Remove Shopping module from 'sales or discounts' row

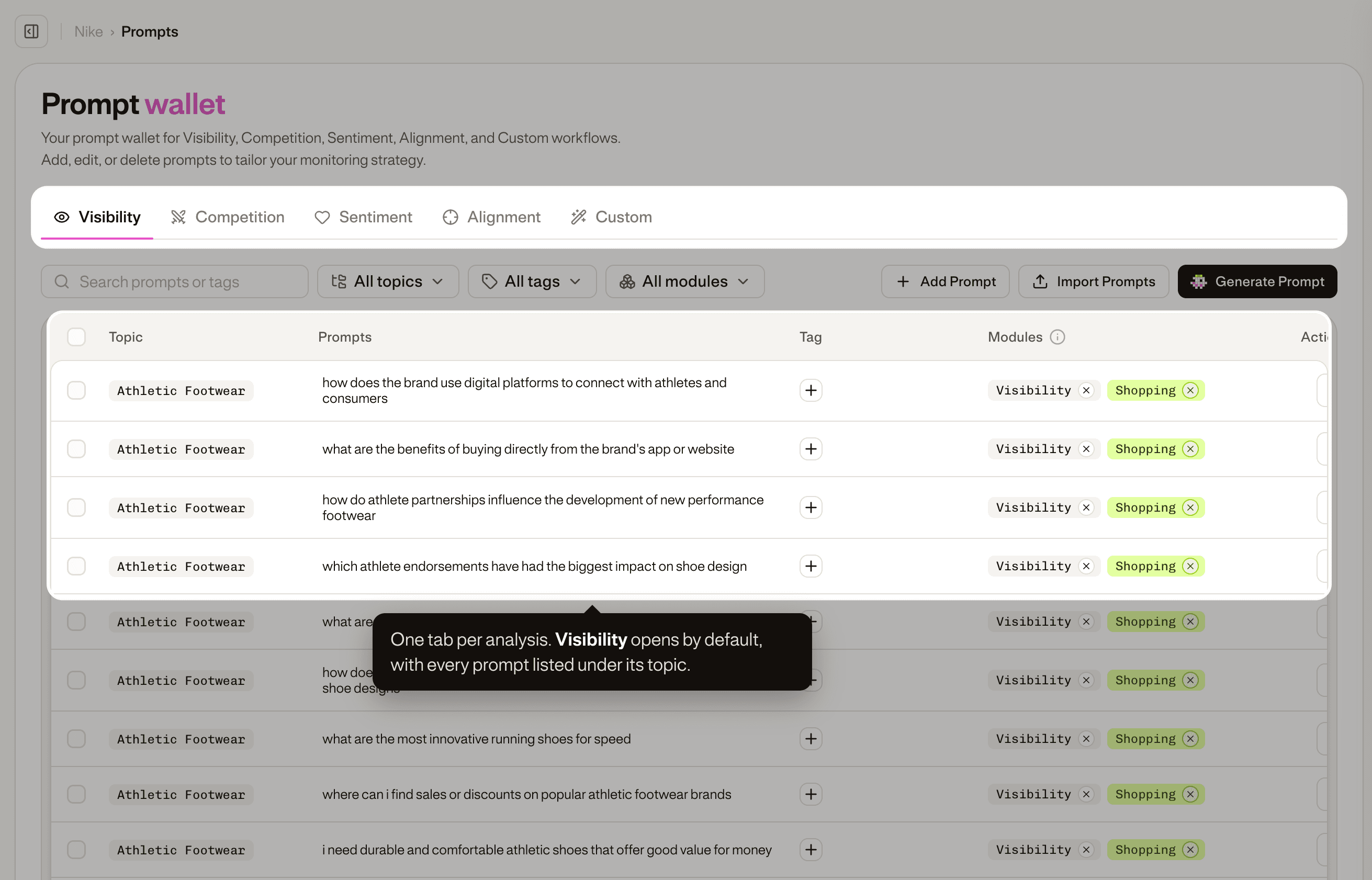click(x=1190, y=794)
